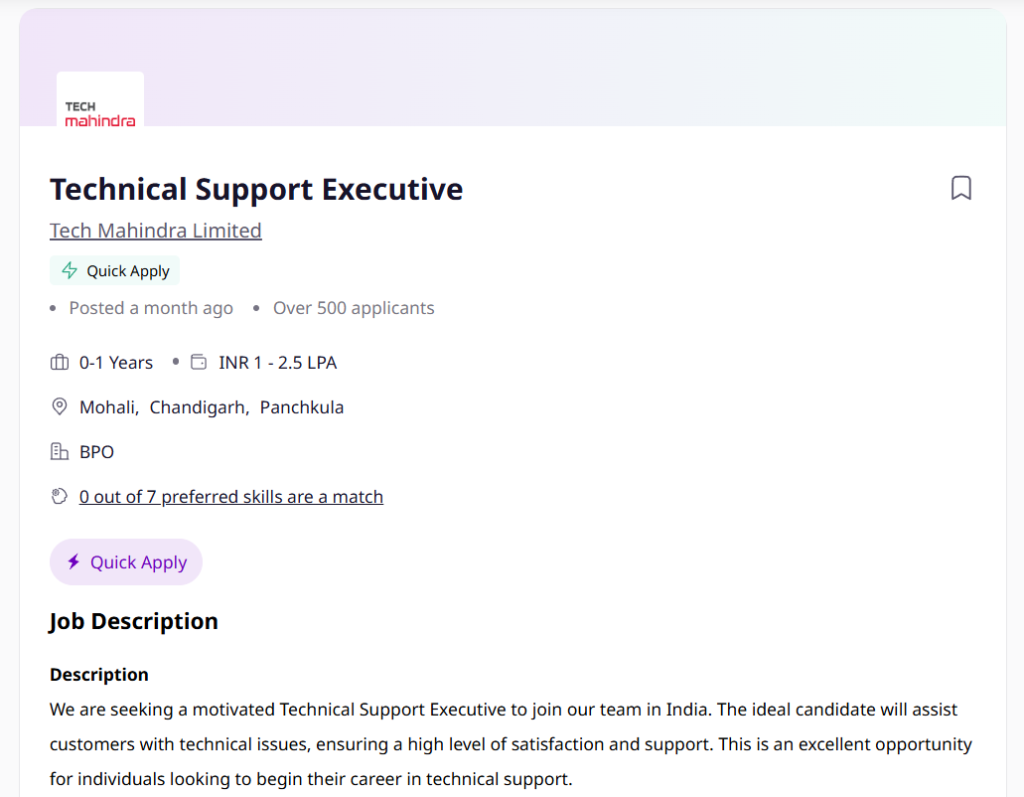Click the Tech Mahindra logo thumbnail
The width and height of the screenshot is (1024, 797).
[x=100, y=99]
